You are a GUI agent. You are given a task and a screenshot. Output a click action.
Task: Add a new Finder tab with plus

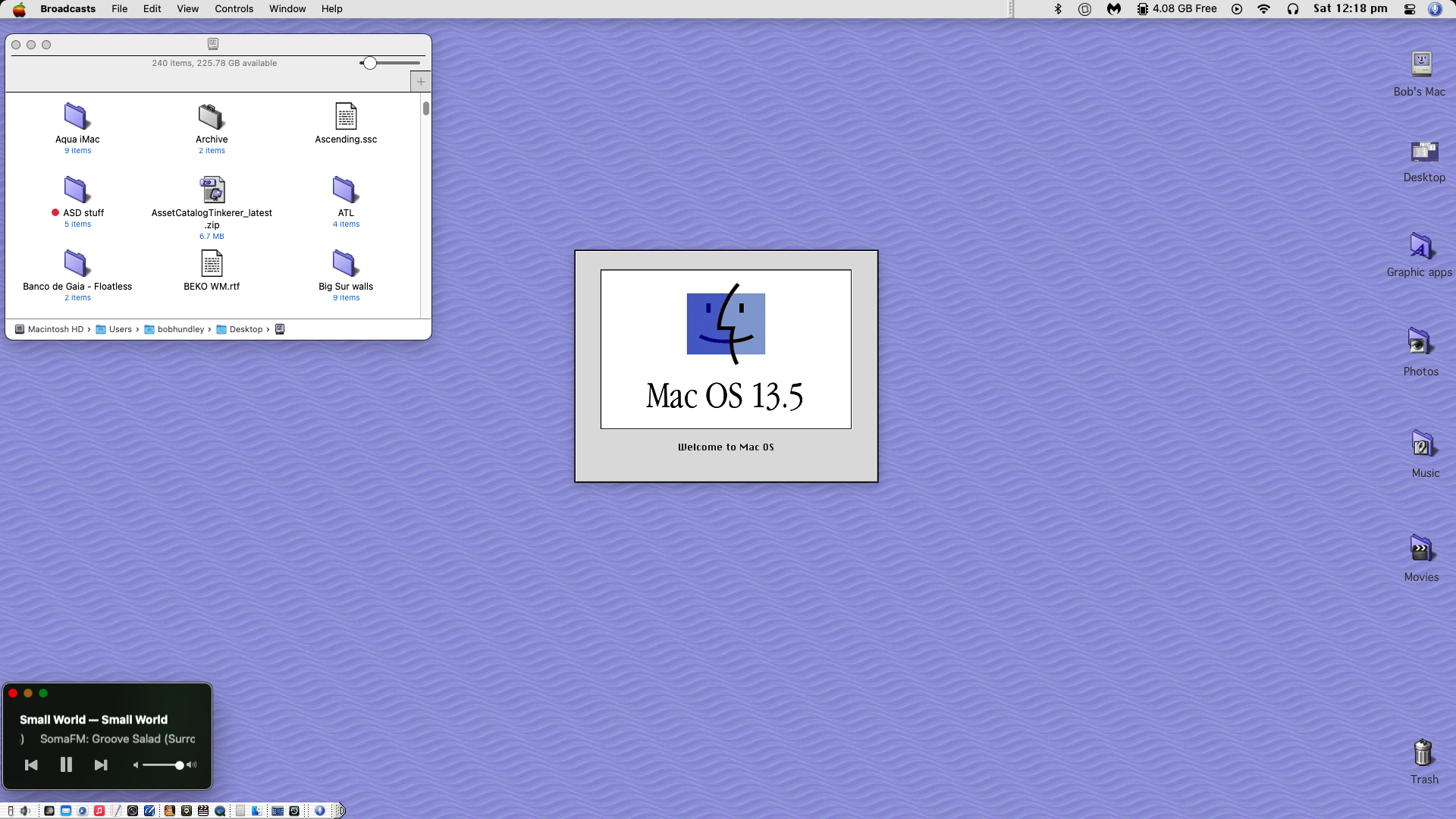(421, 82)
